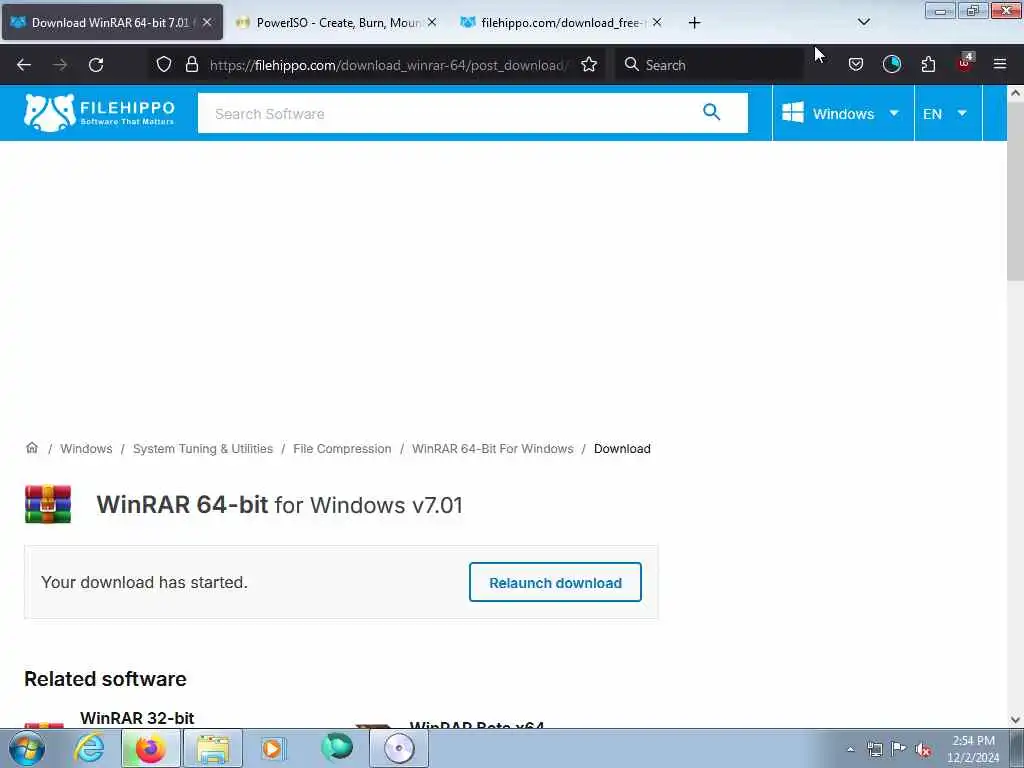This screenshot has height=768, width=1024.
Task: Click the FileHippo logo
Action: tap(99, 113)
